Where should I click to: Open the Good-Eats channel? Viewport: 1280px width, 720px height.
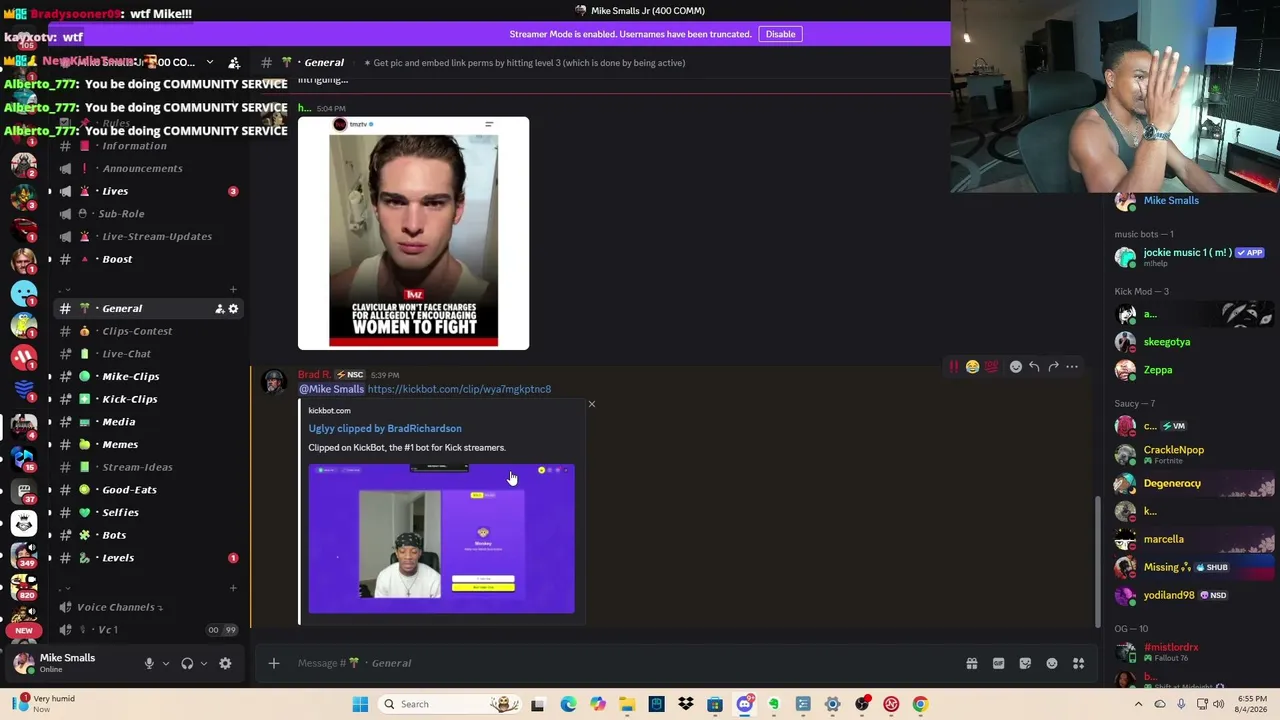tap(129, 490)
